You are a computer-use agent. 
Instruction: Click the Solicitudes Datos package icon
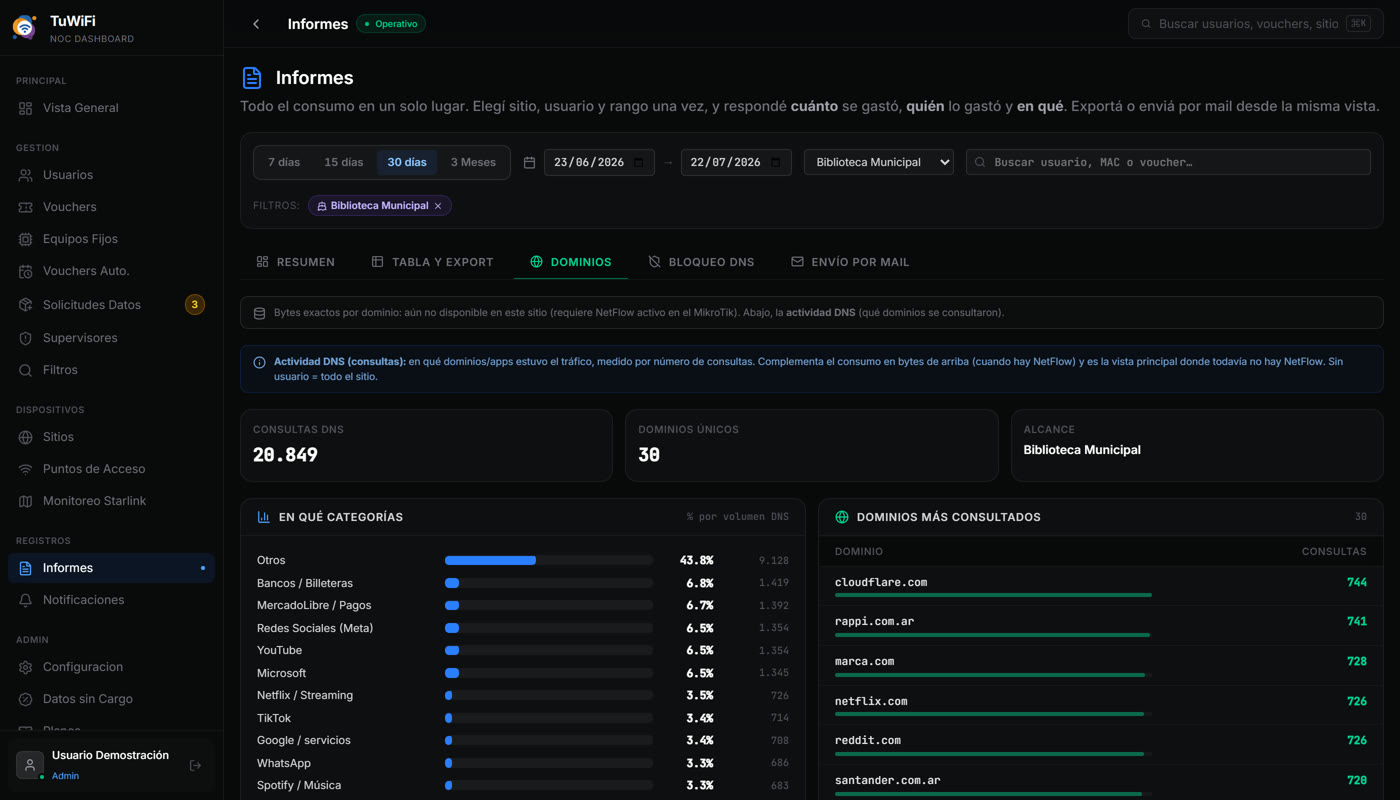pyautogui.click(x=26, y=305)
